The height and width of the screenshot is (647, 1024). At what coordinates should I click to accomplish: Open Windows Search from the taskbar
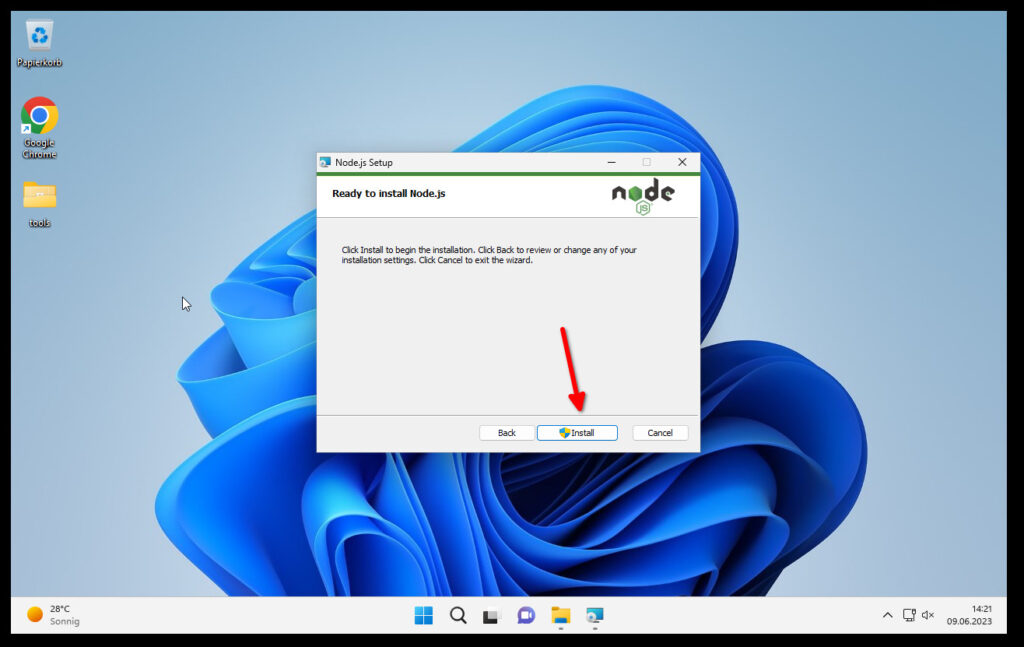point(458,615)
